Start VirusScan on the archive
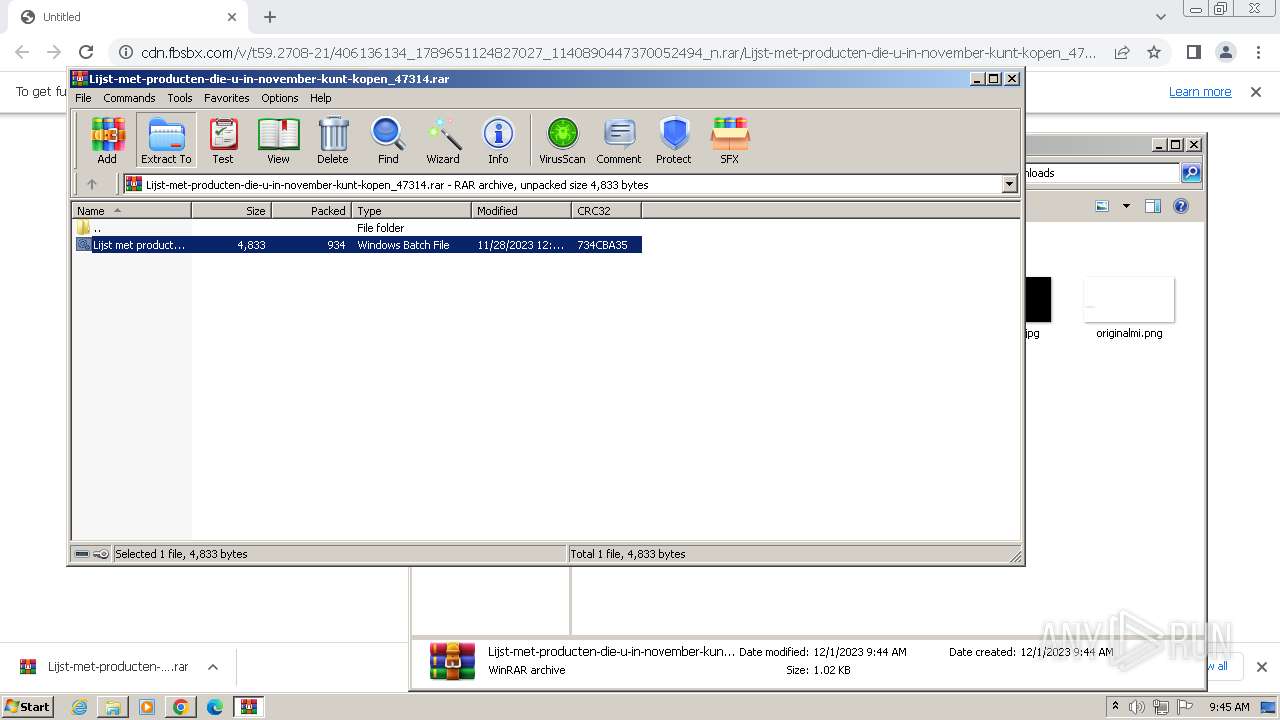Screen dimensions: 1280x720 point(562,140)
